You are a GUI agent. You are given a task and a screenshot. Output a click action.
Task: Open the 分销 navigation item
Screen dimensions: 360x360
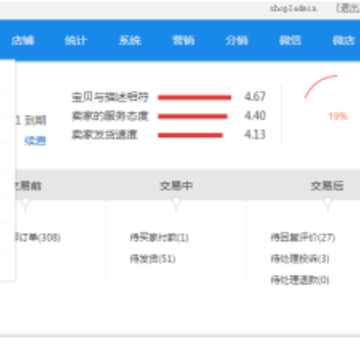[237, 40]
